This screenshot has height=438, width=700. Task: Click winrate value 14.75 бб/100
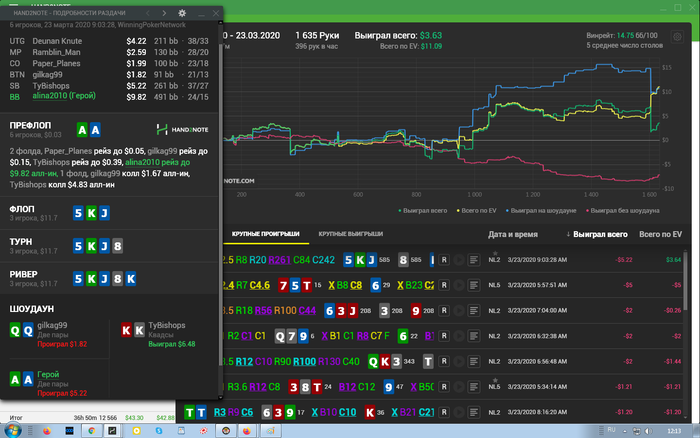coord(637,35)
